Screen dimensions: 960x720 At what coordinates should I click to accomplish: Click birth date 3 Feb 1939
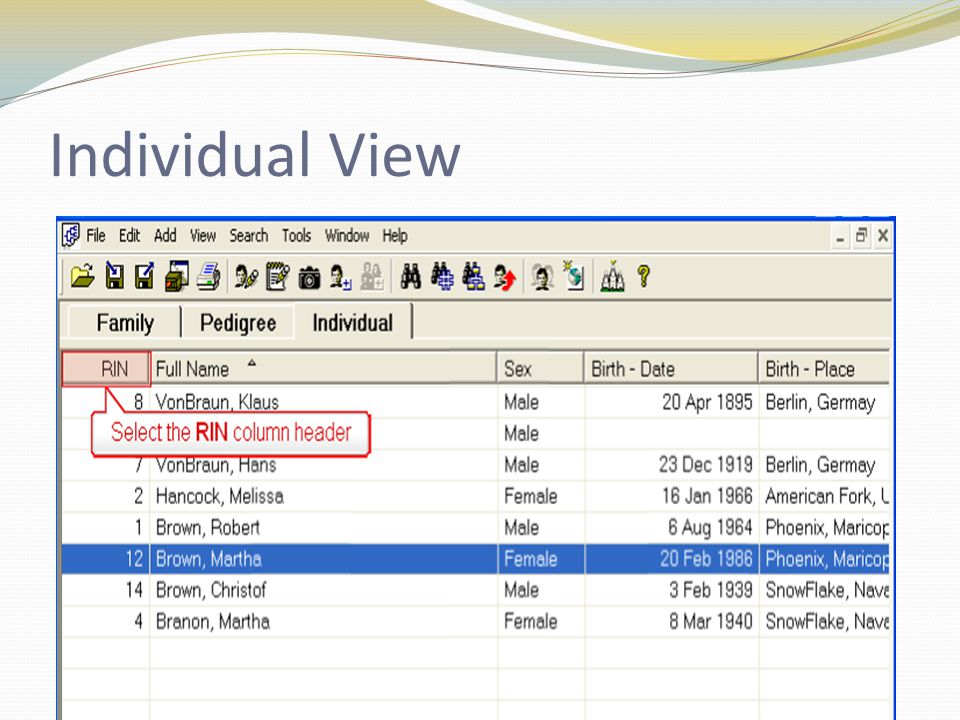(710, 590)
